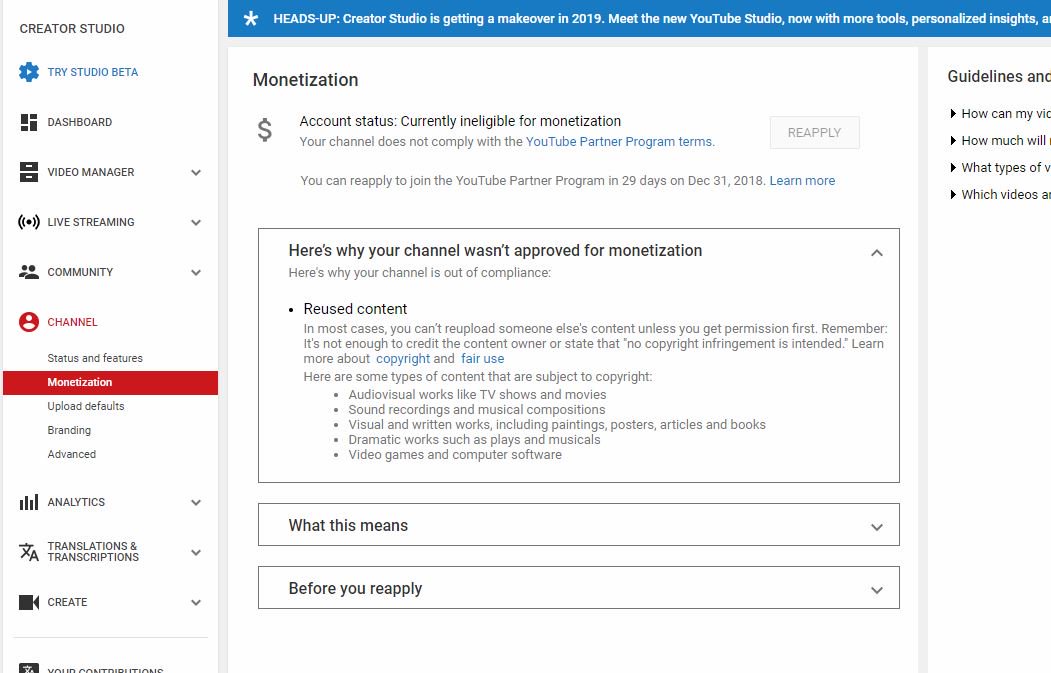Open Status and features submenu item

95,358
